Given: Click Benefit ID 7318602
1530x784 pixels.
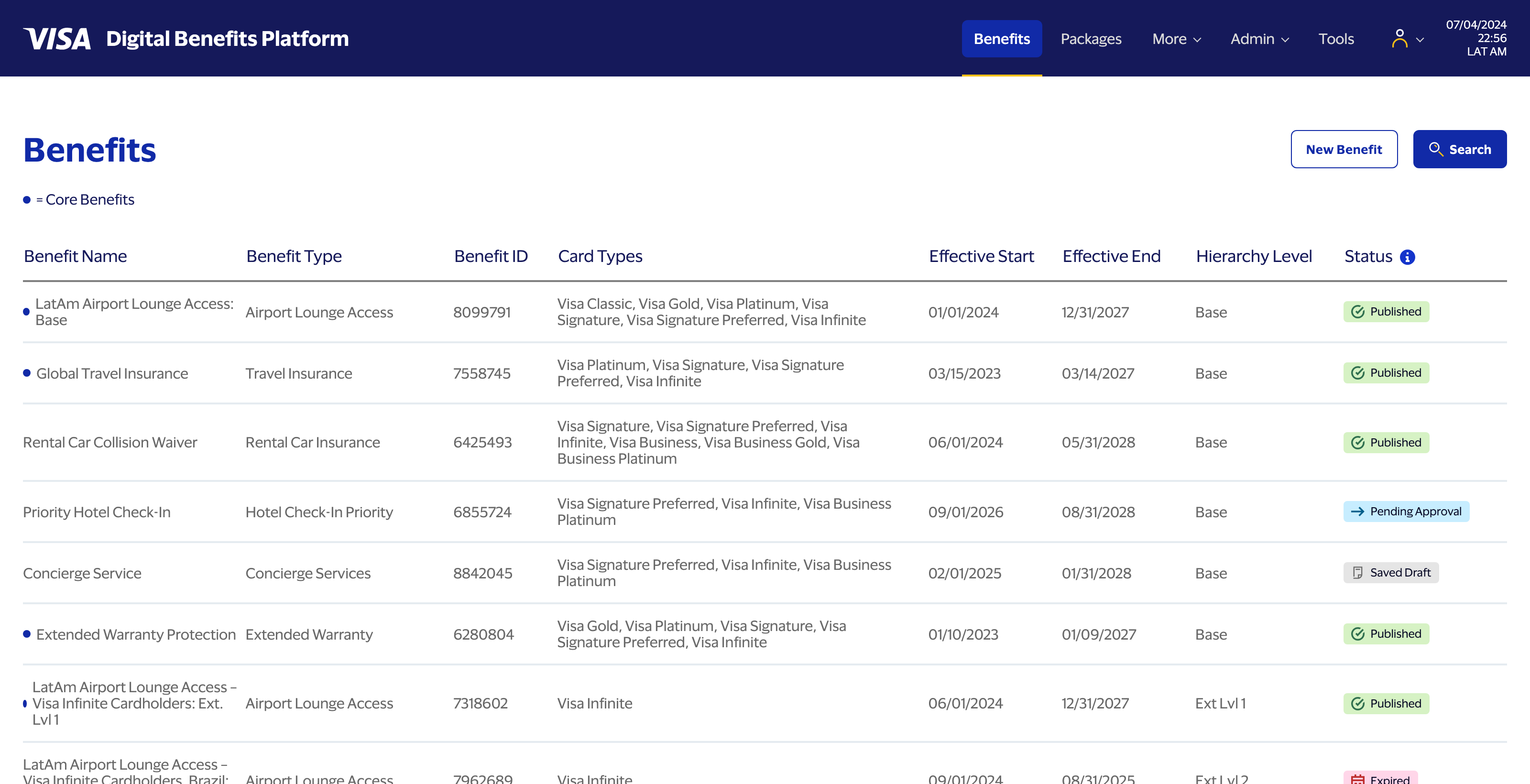Looking at the screenshot, I should point(481,703).
